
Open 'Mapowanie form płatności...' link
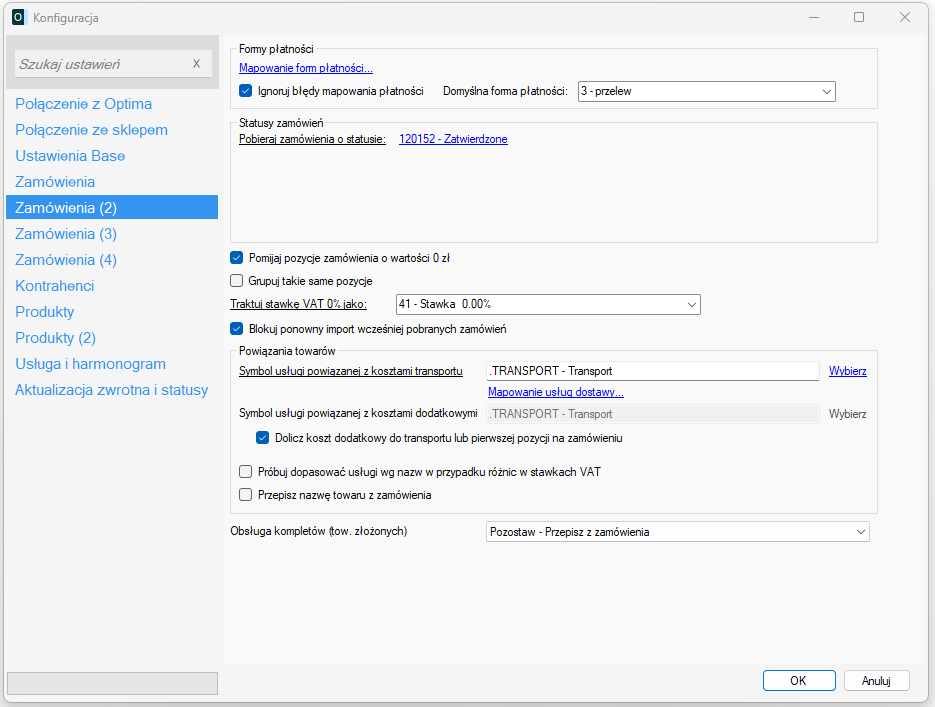pos(305,69)
